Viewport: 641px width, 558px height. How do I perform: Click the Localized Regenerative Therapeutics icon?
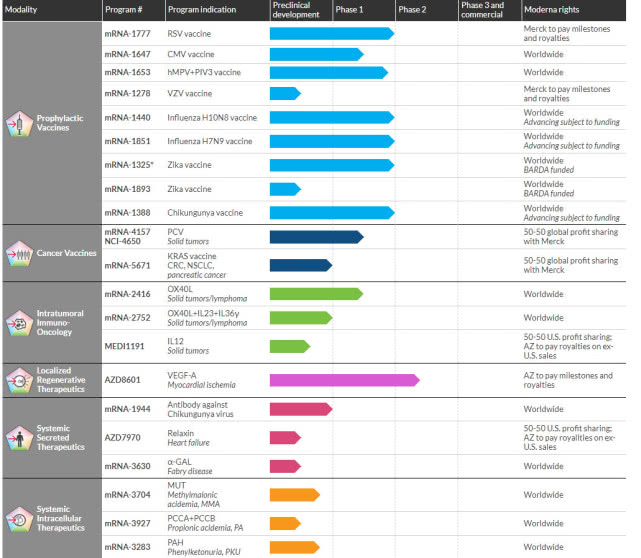[x=16, y=380]
